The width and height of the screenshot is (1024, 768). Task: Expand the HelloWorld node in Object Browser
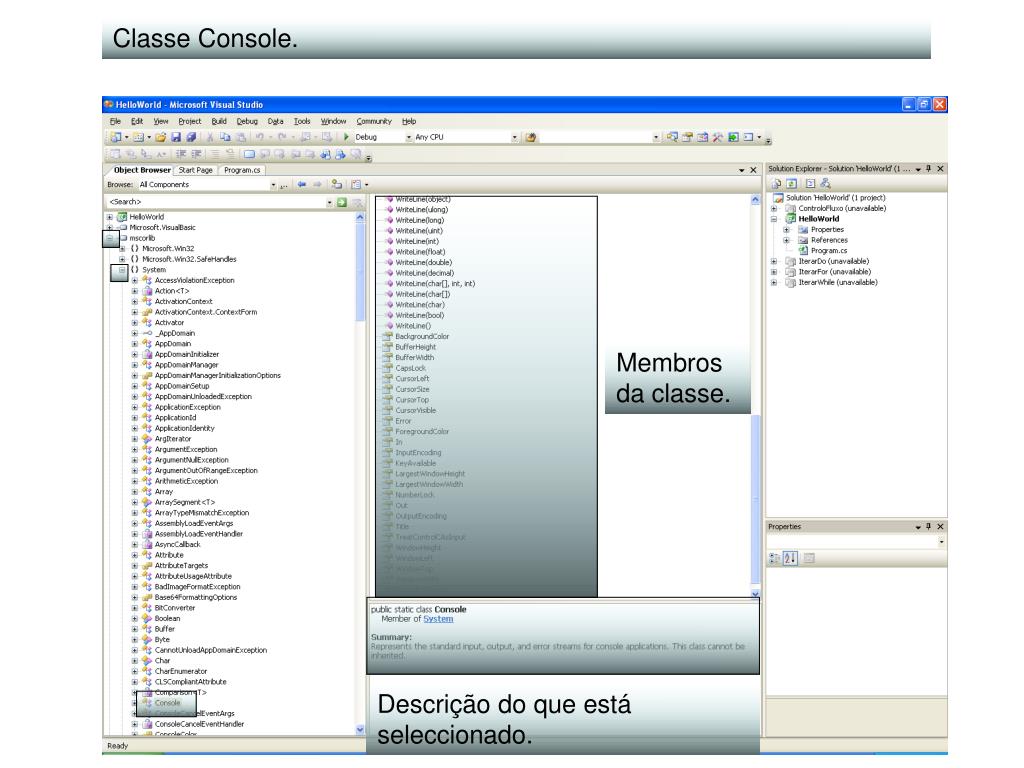pyautogui.click(x=110, y=217)
